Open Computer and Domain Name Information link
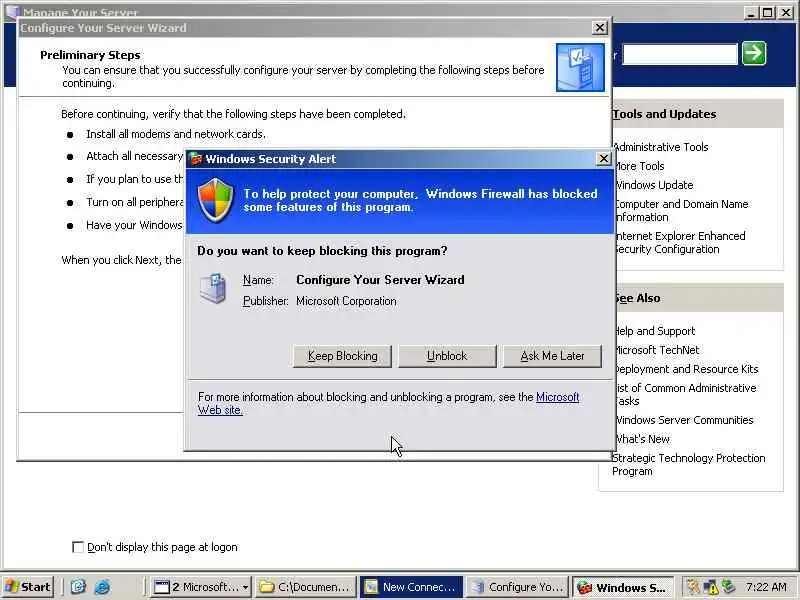The width and height of the screenshot is (800, 600). click(x=682, y=210)
